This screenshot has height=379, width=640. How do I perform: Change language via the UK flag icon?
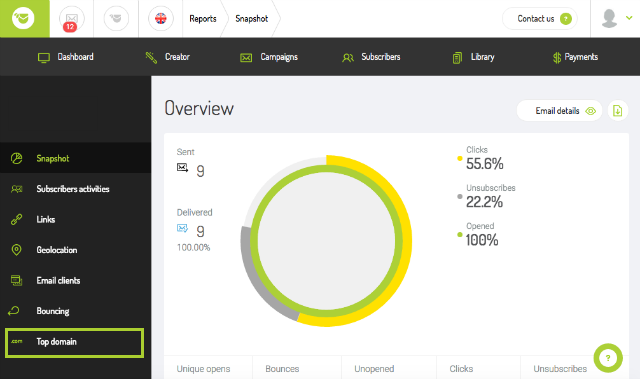click(x=160, y=18)
